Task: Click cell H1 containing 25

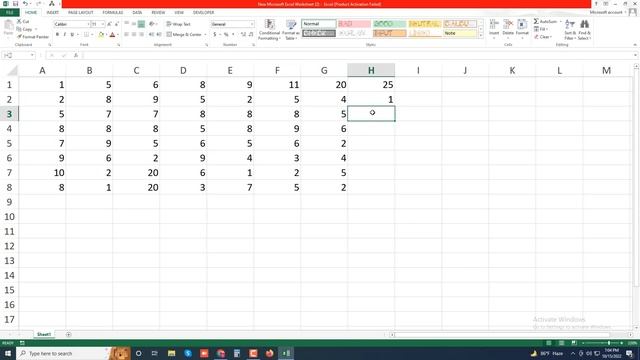Action: pyautogui.click(x=371, y=84)
